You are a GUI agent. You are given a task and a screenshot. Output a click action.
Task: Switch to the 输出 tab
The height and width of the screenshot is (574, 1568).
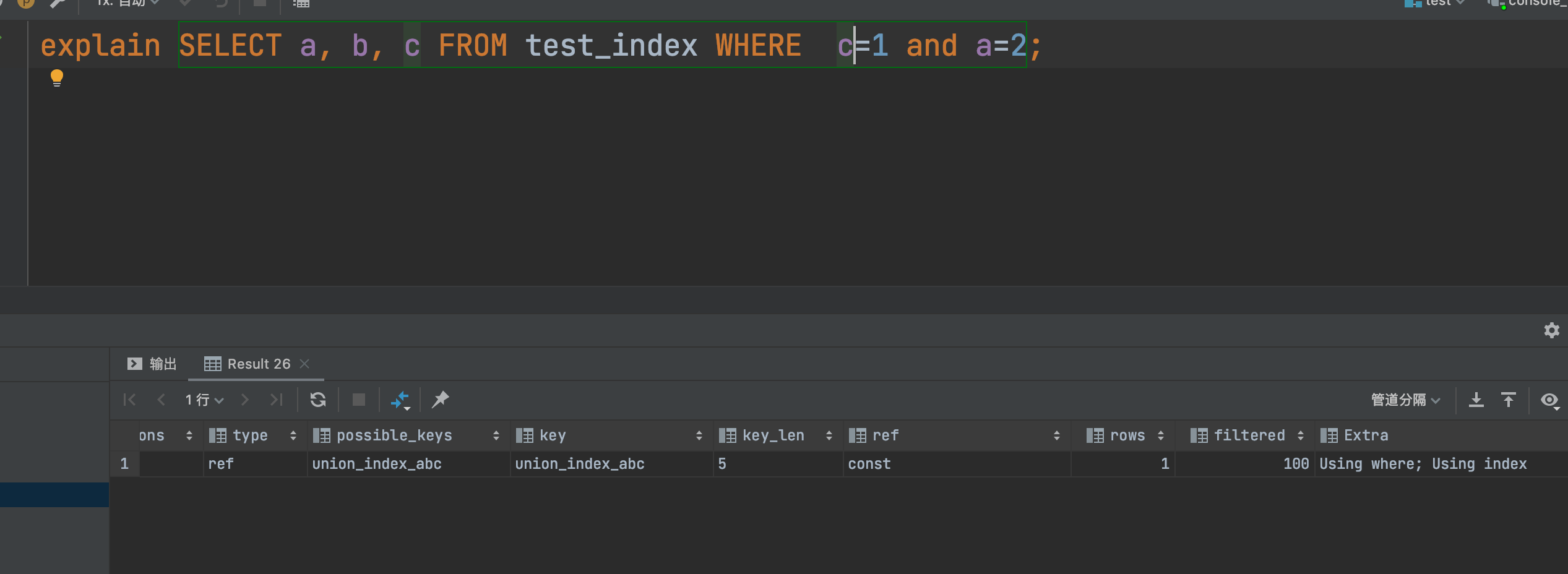point(152,364)
